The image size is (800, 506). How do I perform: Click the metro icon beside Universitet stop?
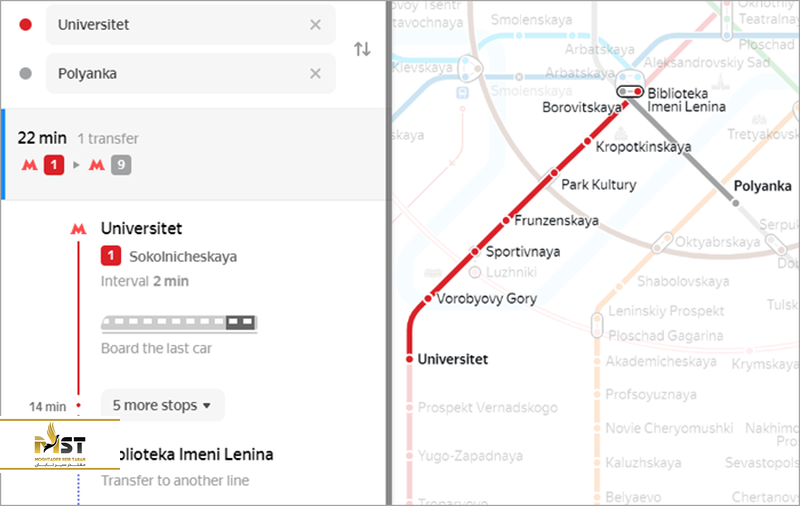pos(78,229)
